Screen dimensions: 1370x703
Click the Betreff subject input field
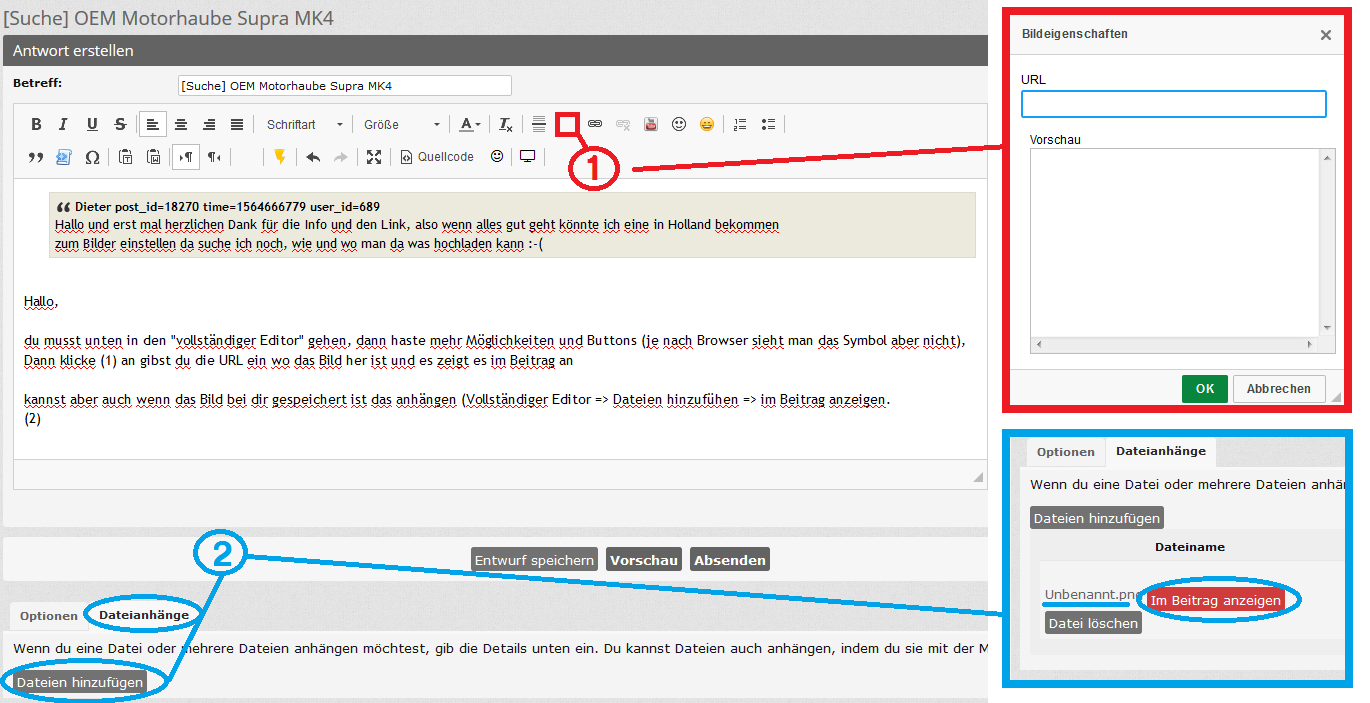[x=344, y=86]
